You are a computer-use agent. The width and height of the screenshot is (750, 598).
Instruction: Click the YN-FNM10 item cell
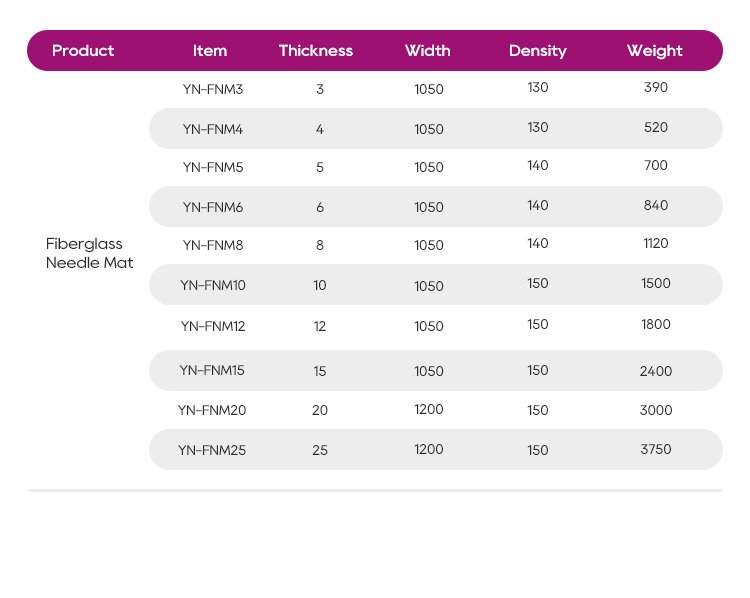click(x=213, y=286)
